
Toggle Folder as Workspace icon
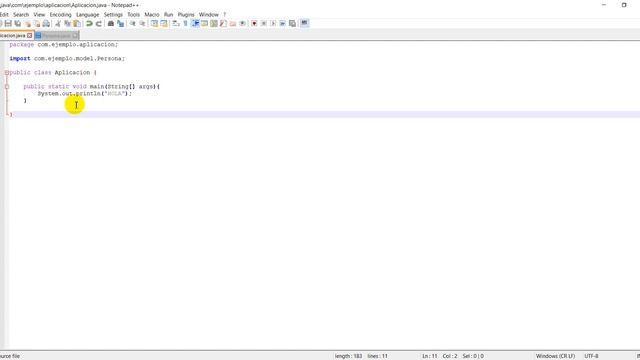tap(233, 24)
